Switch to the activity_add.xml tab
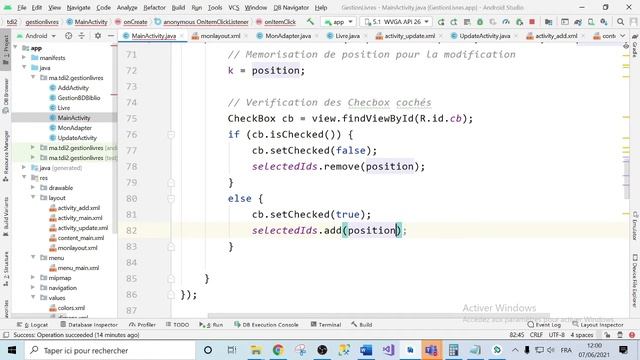This screenshot has height=360, width=640. [556, 36]
